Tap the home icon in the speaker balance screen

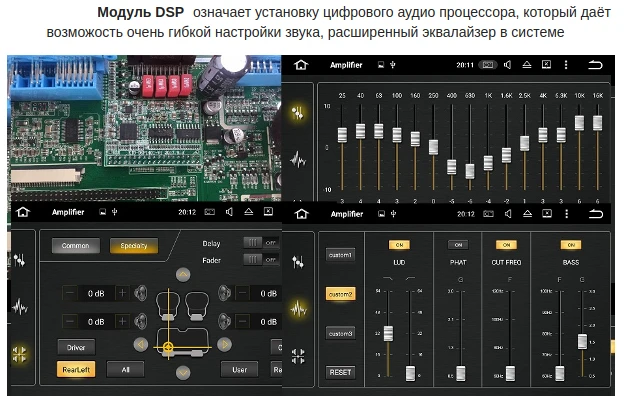(x=23, y=212)
